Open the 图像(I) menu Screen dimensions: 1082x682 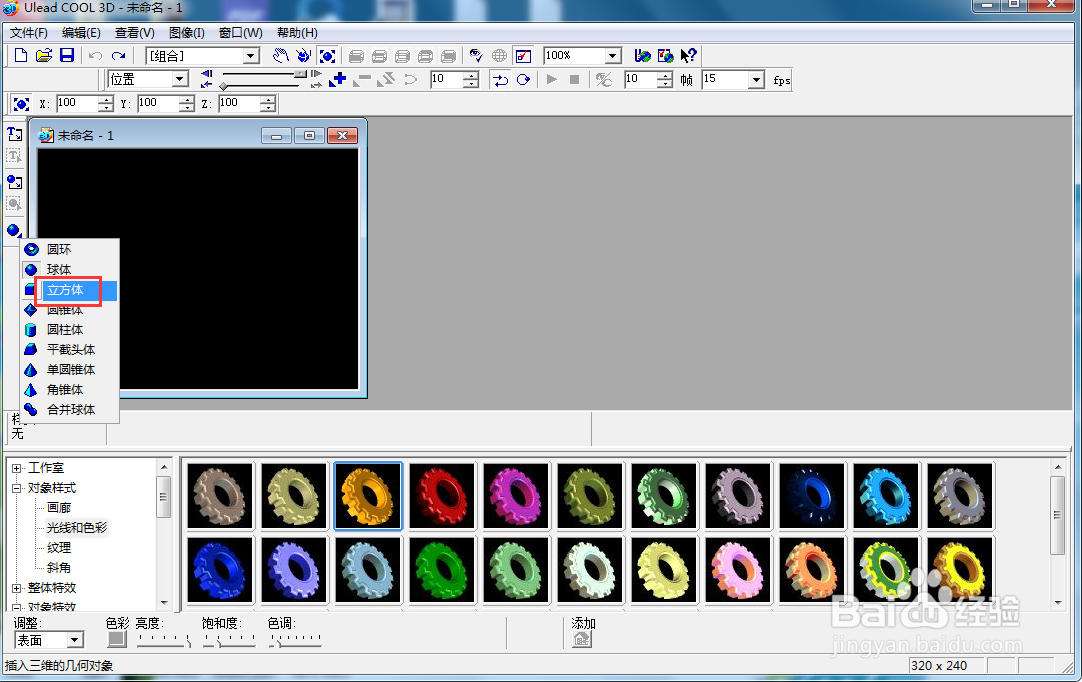click(x=186, y=33)
